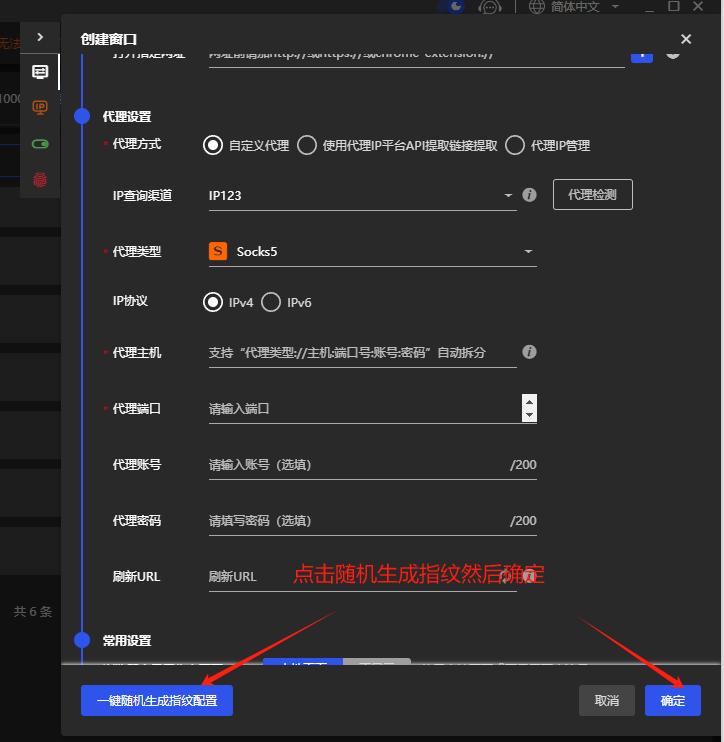724x742 pixels.
Task: Click the green toggle sidebar icon
Action: (x=40, y=144)
